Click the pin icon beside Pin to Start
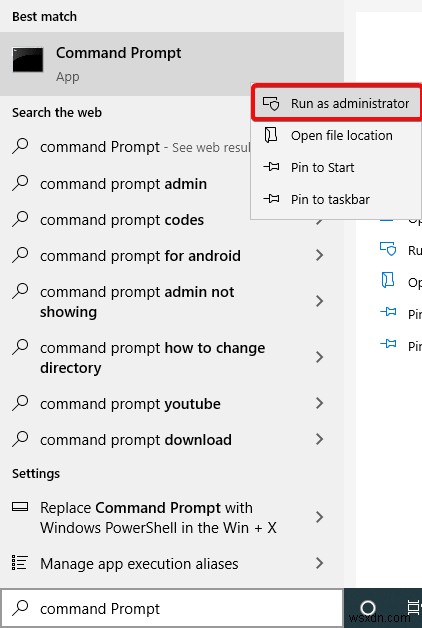 click(x=271, y=167)
